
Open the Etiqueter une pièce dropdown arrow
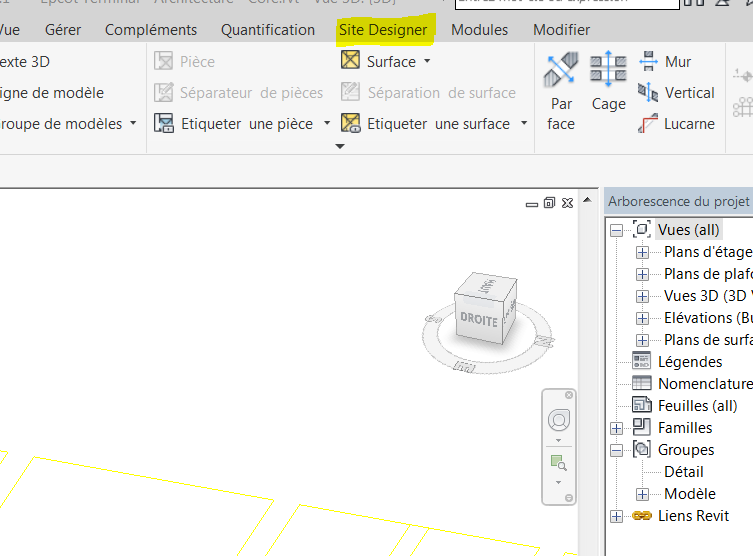(323, 124)
